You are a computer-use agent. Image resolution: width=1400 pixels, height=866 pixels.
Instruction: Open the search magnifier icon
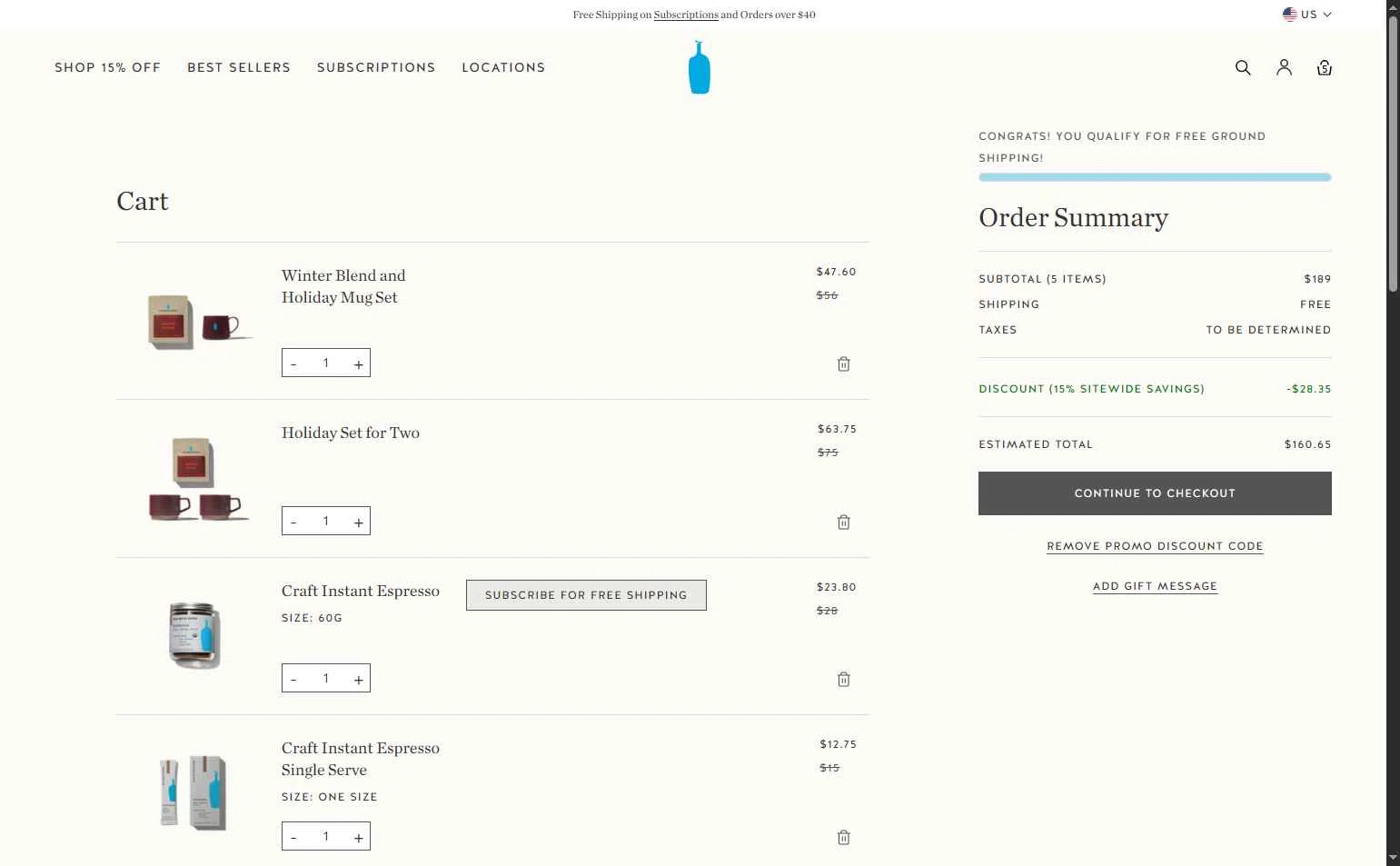1243,67
